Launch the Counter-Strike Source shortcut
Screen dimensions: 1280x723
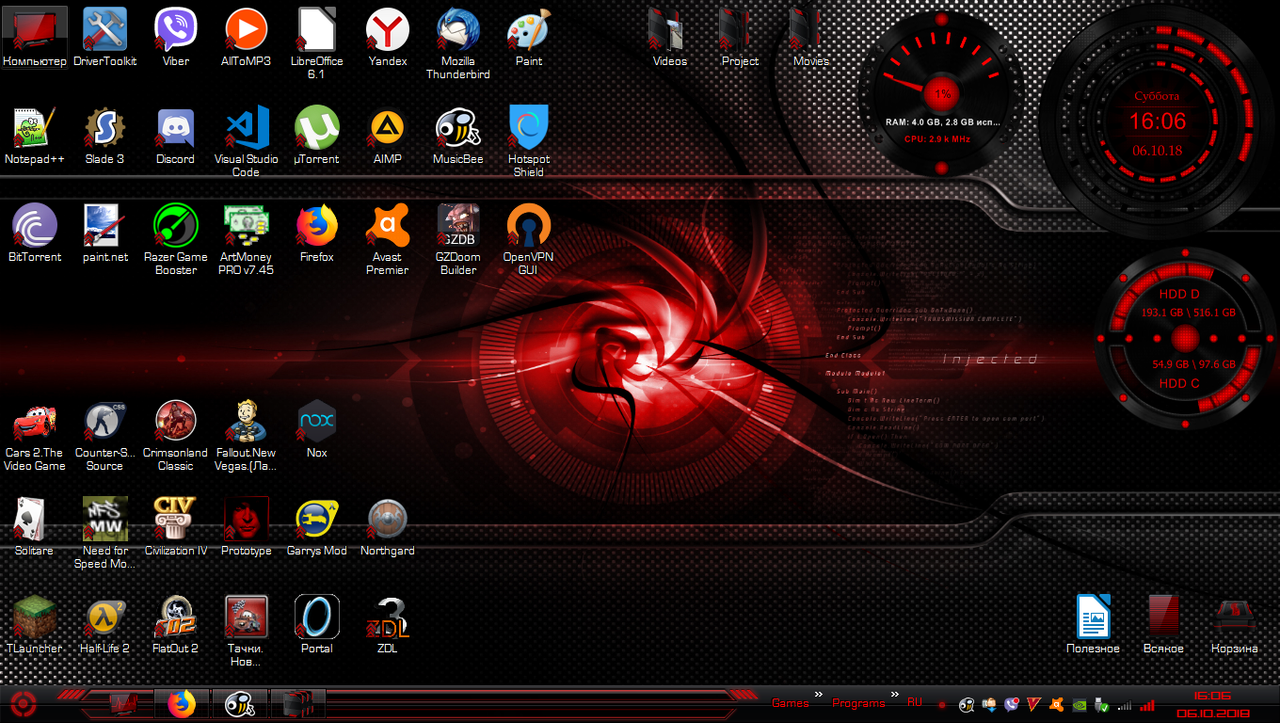[x=105, y=436]
